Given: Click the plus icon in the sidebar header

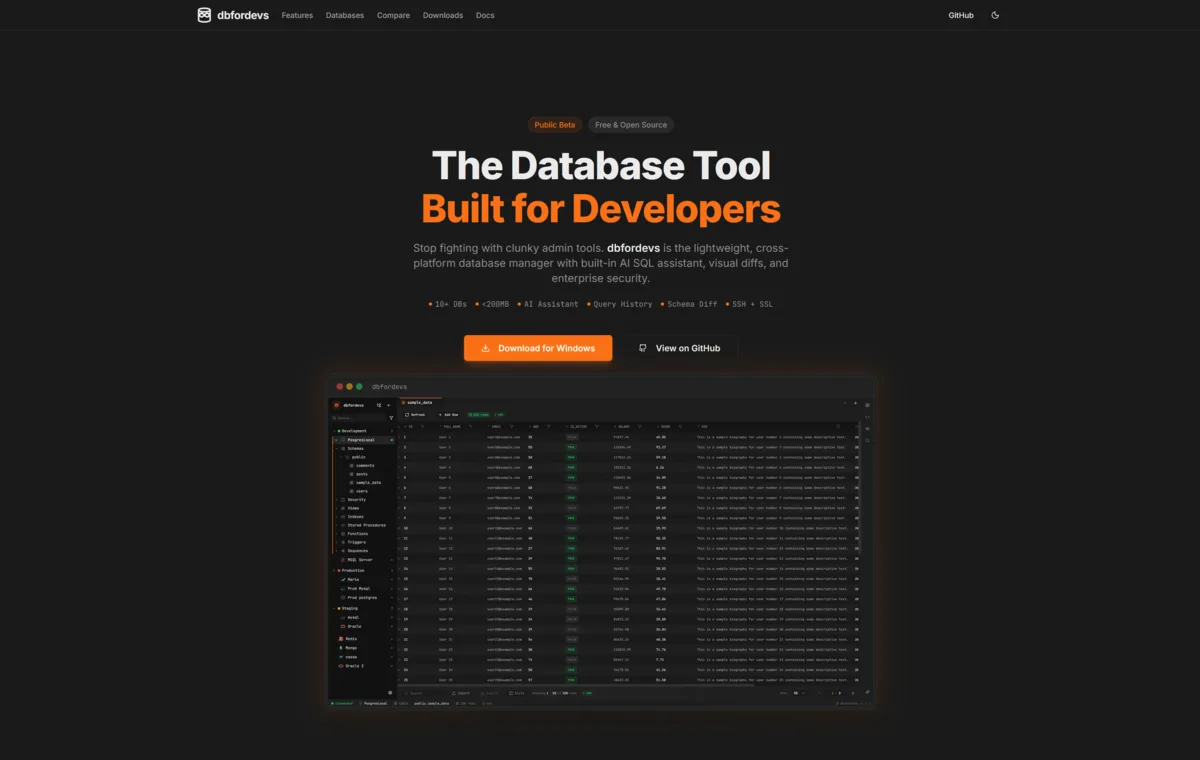Looking at the screenshot, I should [x=389, y=405].
